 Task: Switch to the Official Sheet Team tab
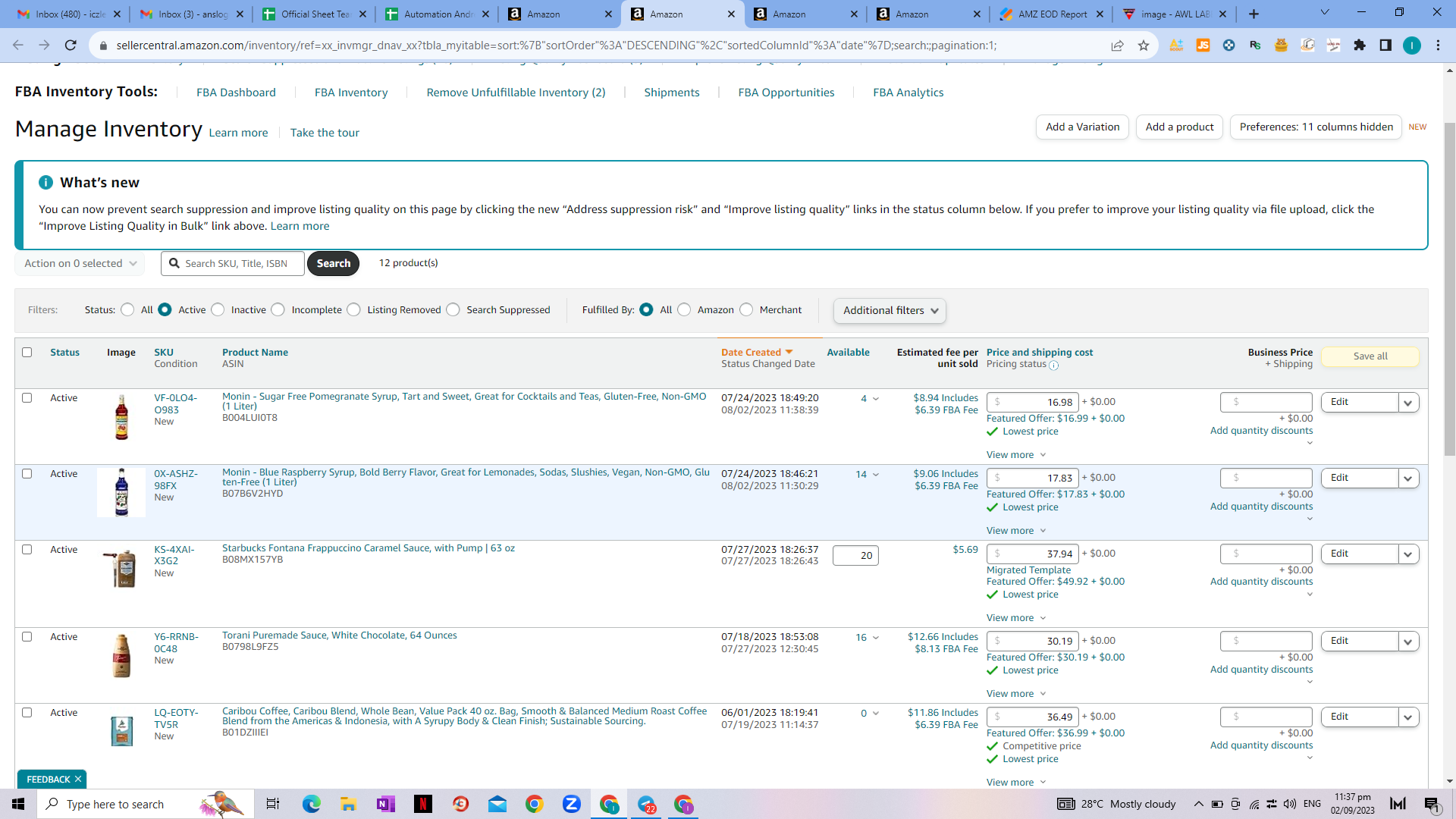(315, 14)
